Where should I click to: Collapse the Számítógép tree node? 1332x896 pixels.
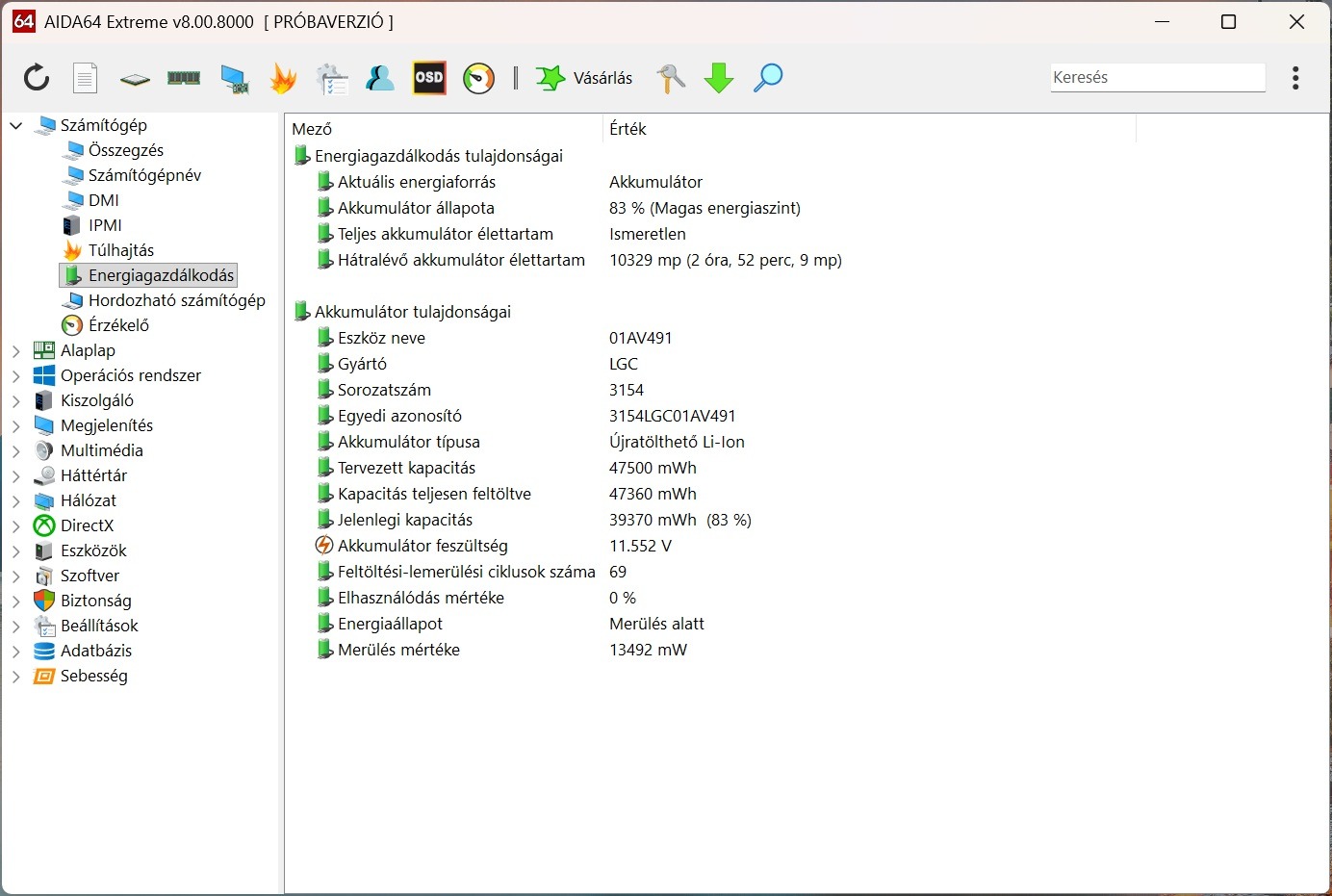coord(16,125)
